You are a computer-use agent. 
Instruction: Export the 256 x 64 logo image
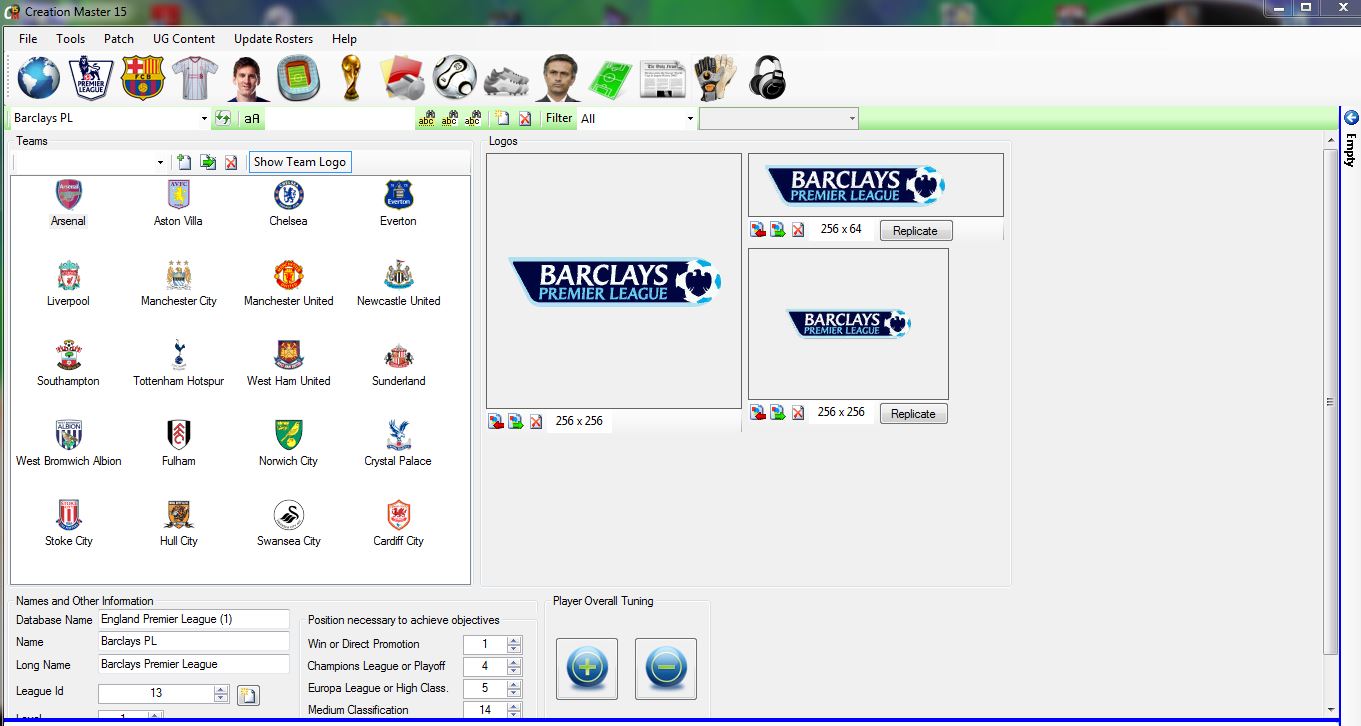[778, 230]
